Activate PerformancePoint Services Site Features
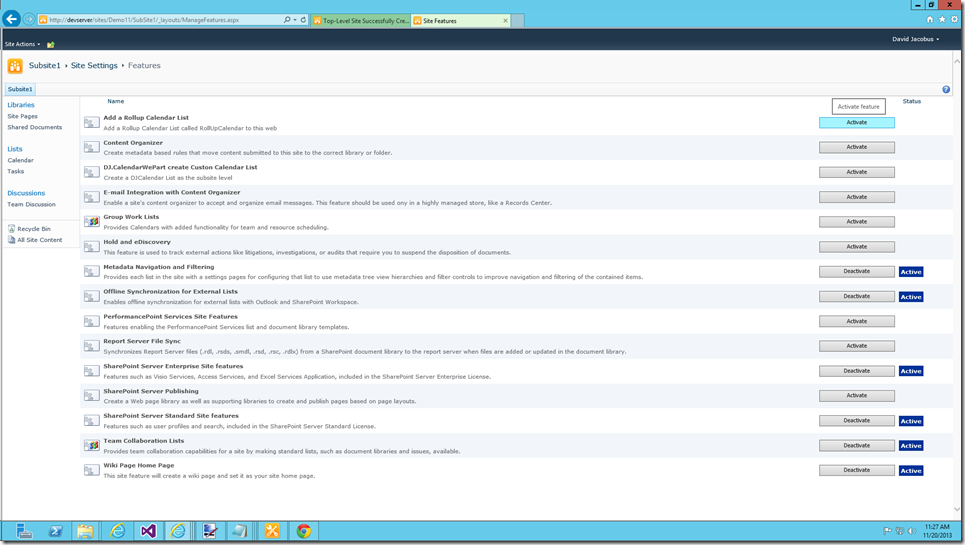Screen dimensions: 965x545 857,321
